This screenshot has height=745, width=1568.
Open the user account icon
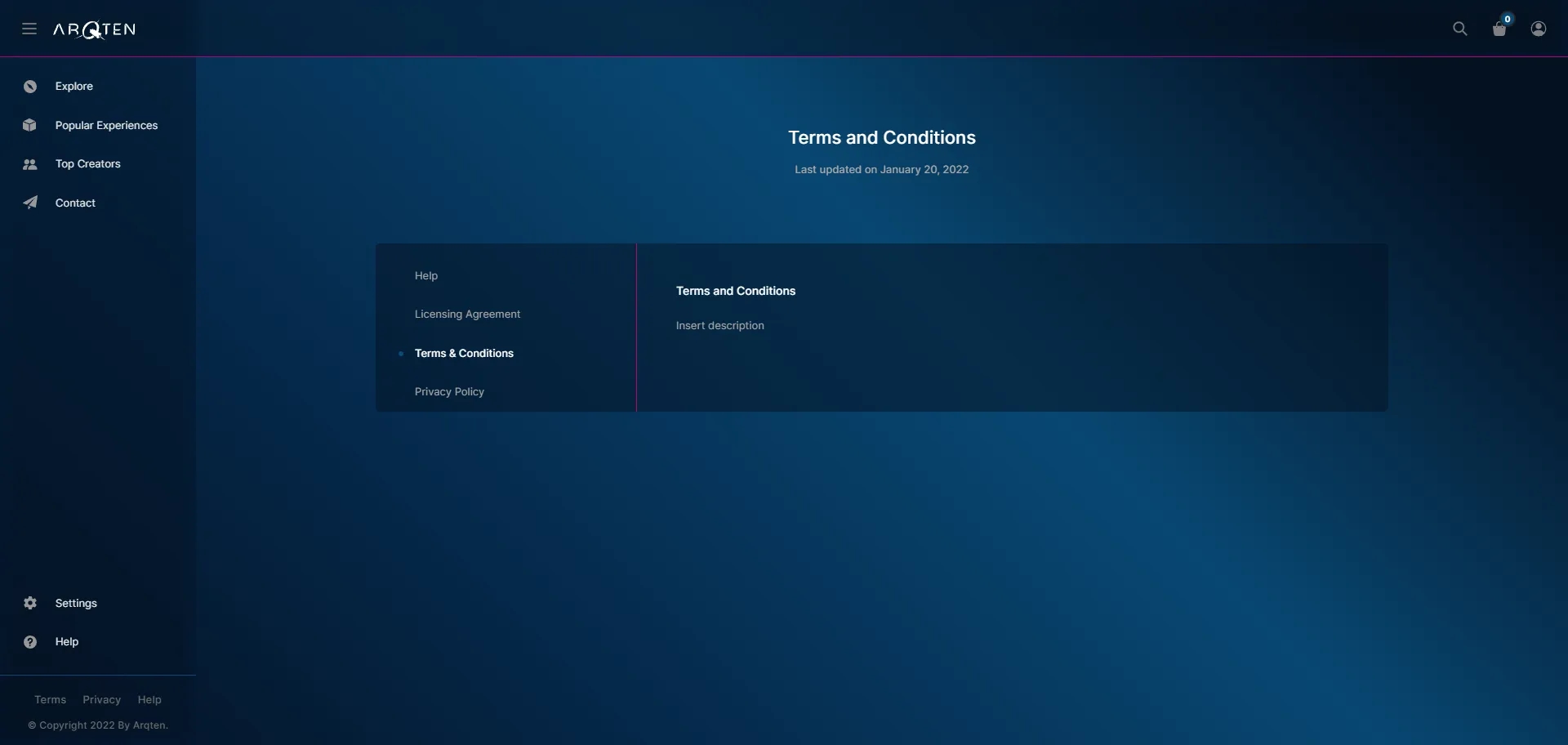coord(1539,29)
